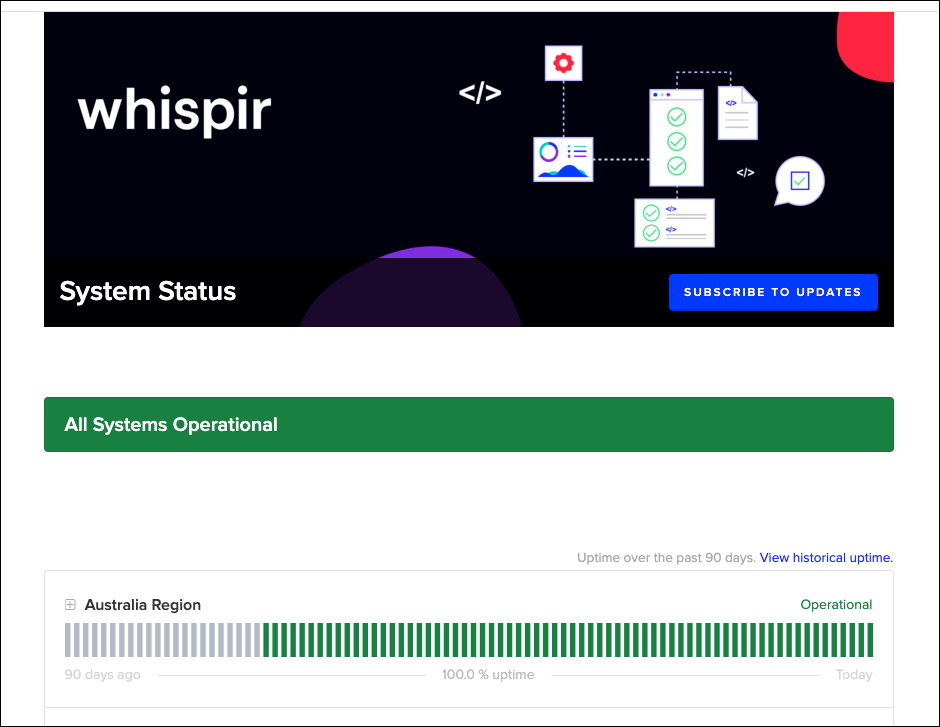The width and height of the screenshot is (940, 727).
Task: Click the whispir logo
Action: [174, 111]
